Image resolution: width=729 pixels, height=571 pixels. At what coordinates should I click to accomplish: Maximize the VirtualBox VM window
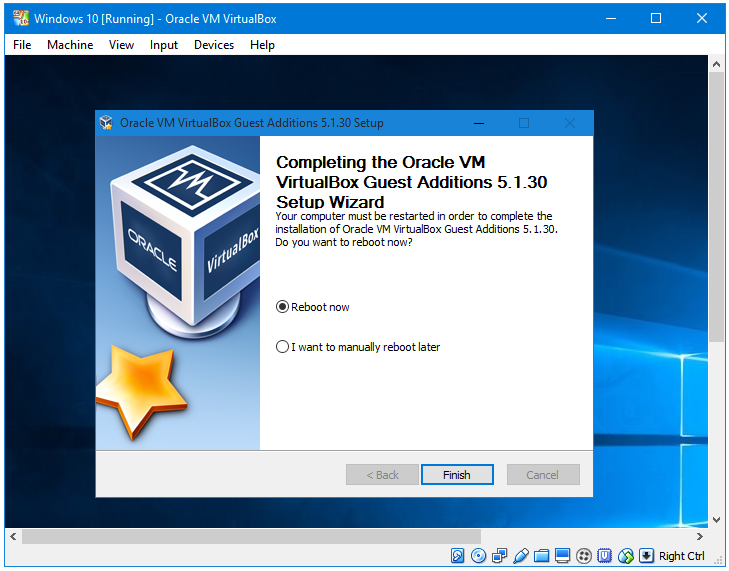656,19
